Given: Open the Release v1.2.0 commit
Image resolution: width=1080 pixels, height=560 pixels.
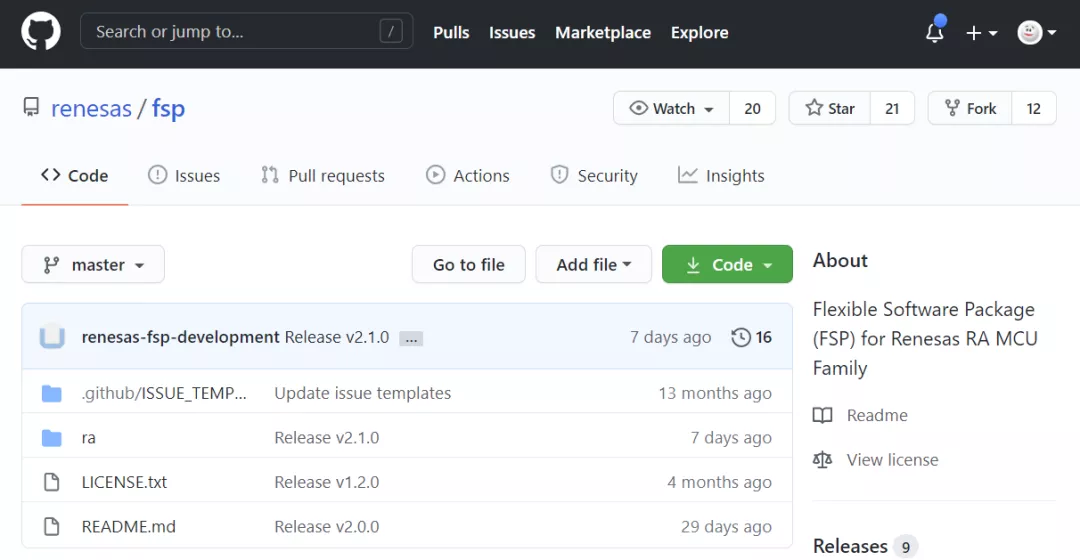Looking at the screenshot, I should coord(326,482).
